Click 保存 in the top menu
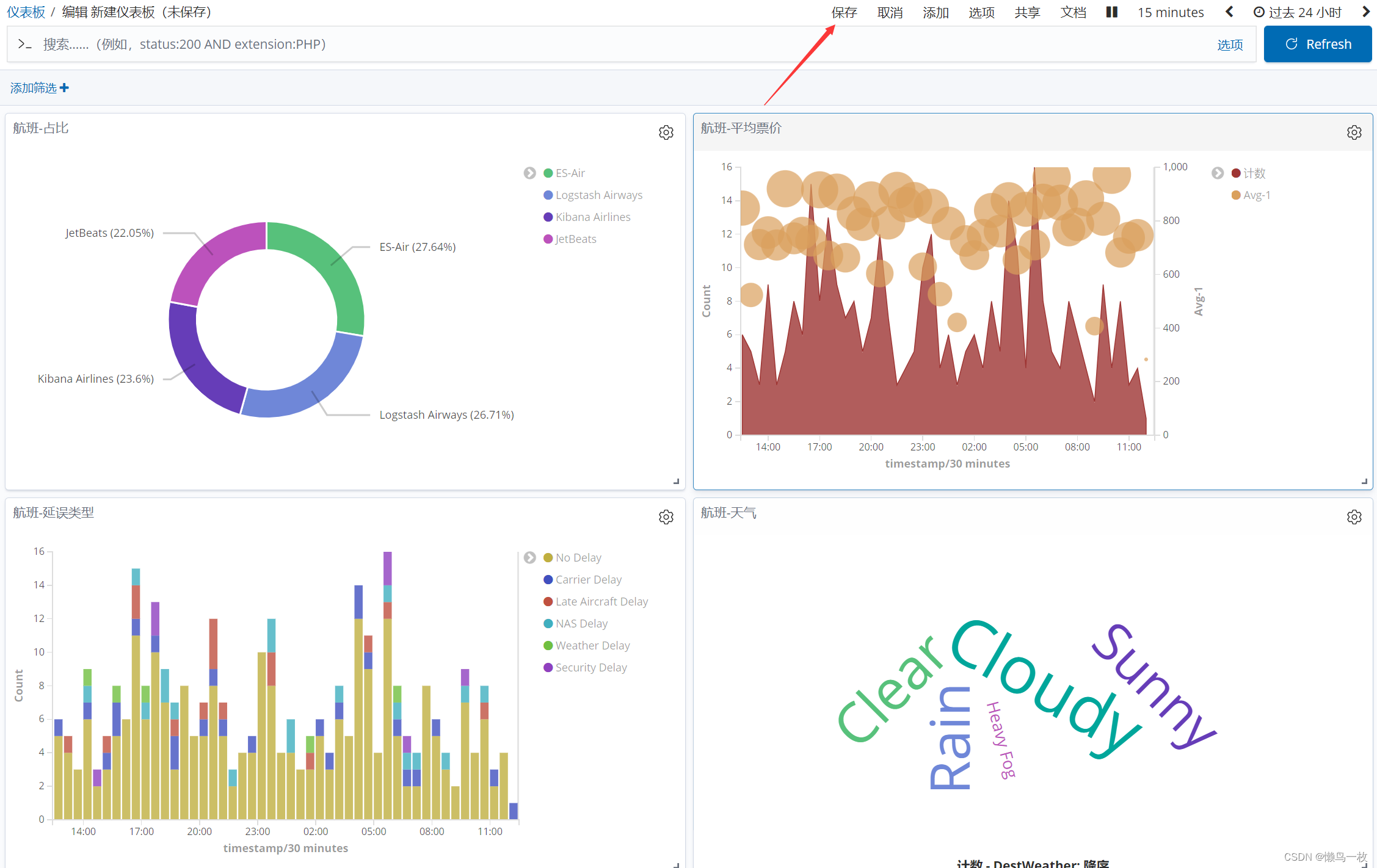This screenshot has height=868, width=1377. tap(844, 12)
